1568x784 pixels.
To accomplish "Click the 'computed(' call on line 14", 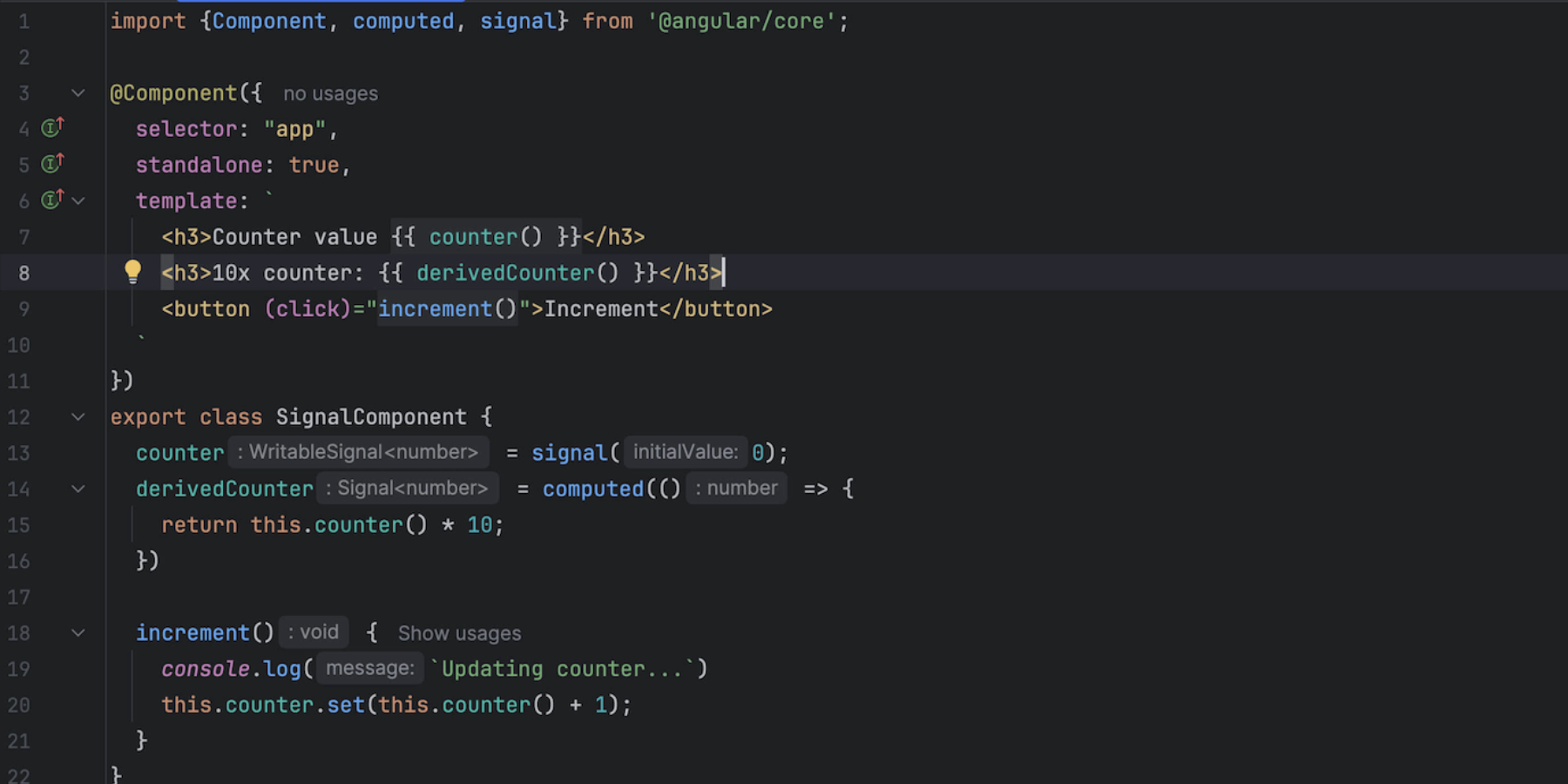I will point(599,490).
